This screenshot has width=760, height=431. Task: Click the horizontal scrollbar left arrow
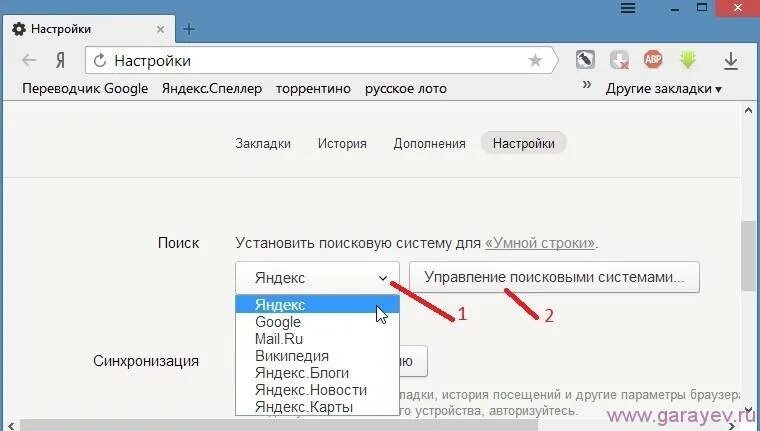[x=11, y=426]
